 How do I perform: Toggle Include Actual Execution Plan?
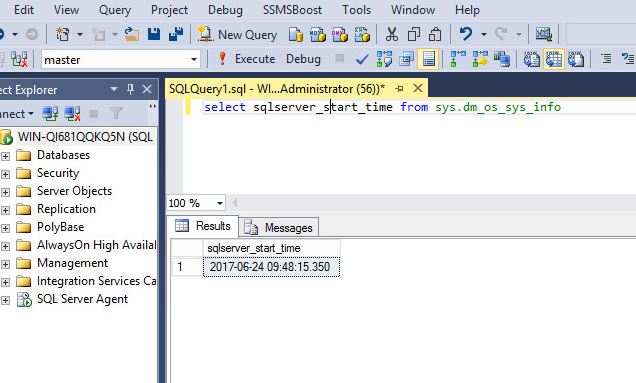tap(458, 59)
